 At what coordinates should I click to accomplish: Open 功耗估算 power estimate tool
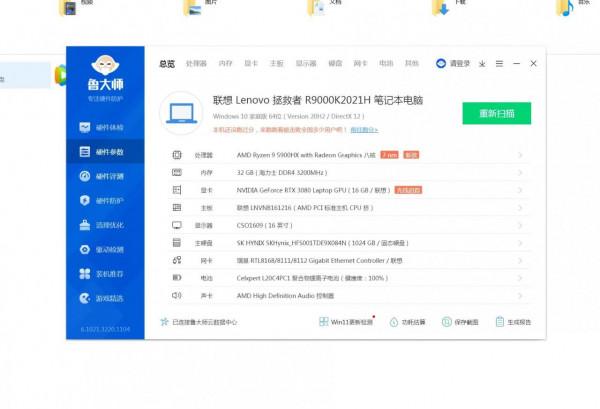[x=408, y=322]
